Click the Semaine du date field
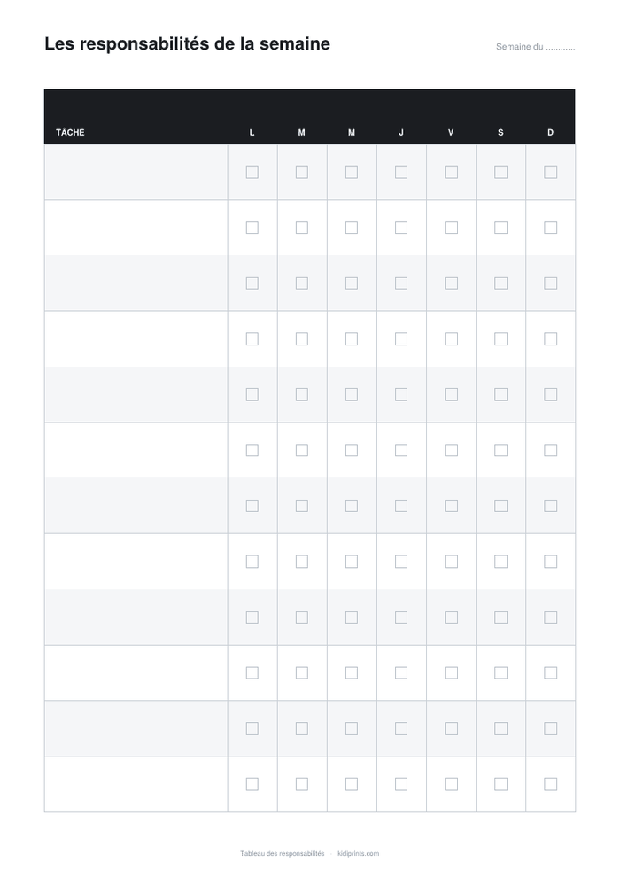Image resolution: width=620 pixels, height=877 pixels. click(x=536, y=47)
